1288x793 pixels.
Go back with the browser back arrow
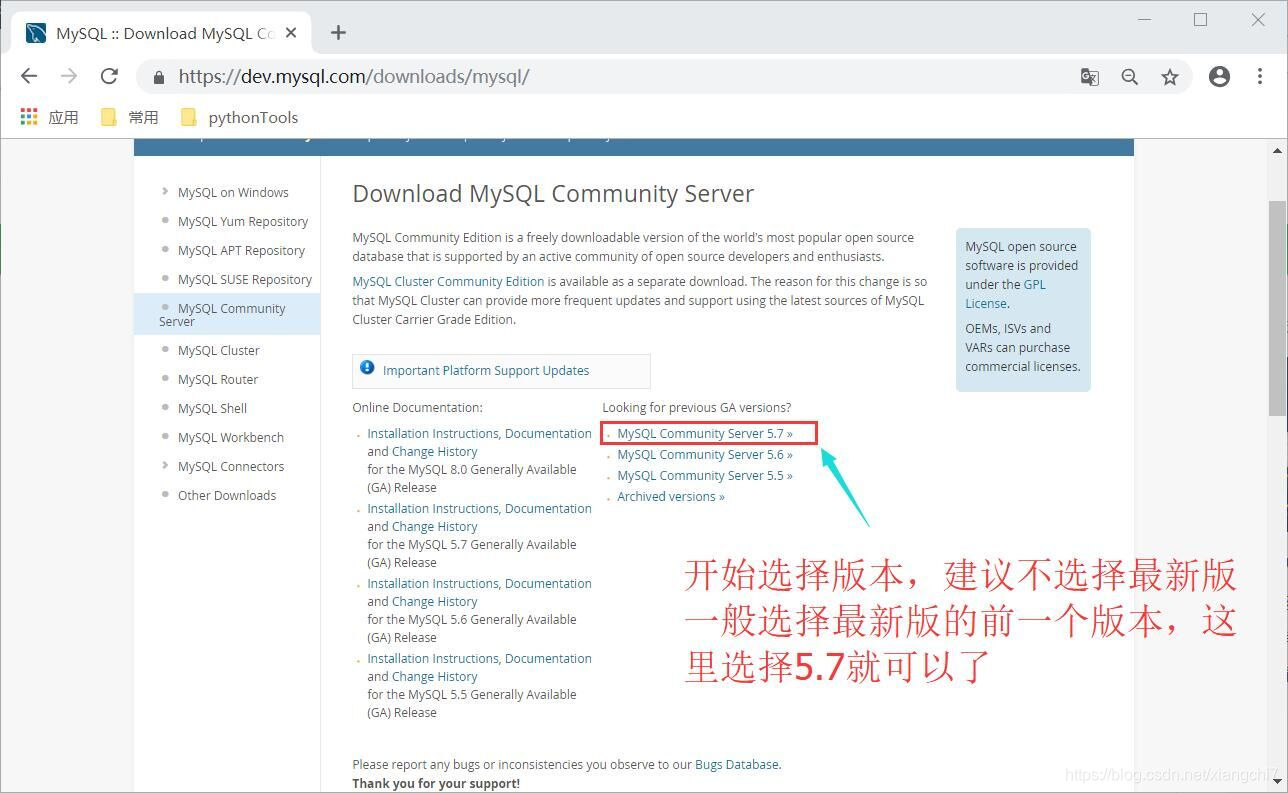click(x=29, y=76)
